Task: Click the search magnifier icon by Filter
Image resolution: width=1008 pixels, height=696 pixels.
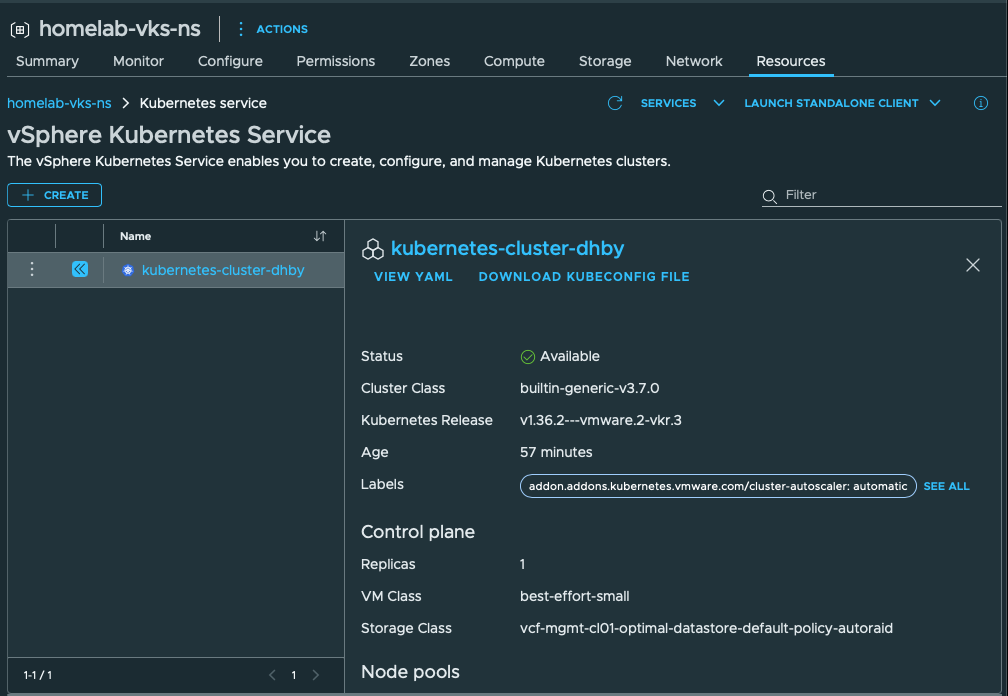Action: 770,196
